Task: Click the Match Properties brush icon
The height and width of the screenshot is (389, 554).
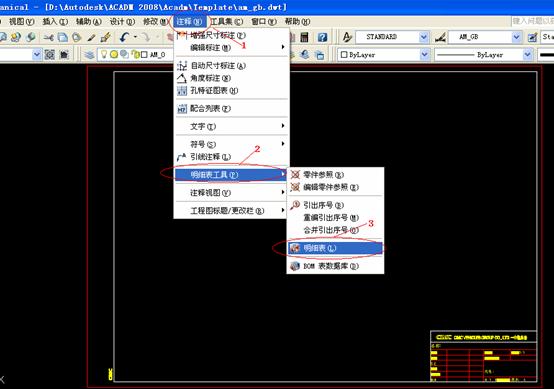Action: tap(91, 37)
